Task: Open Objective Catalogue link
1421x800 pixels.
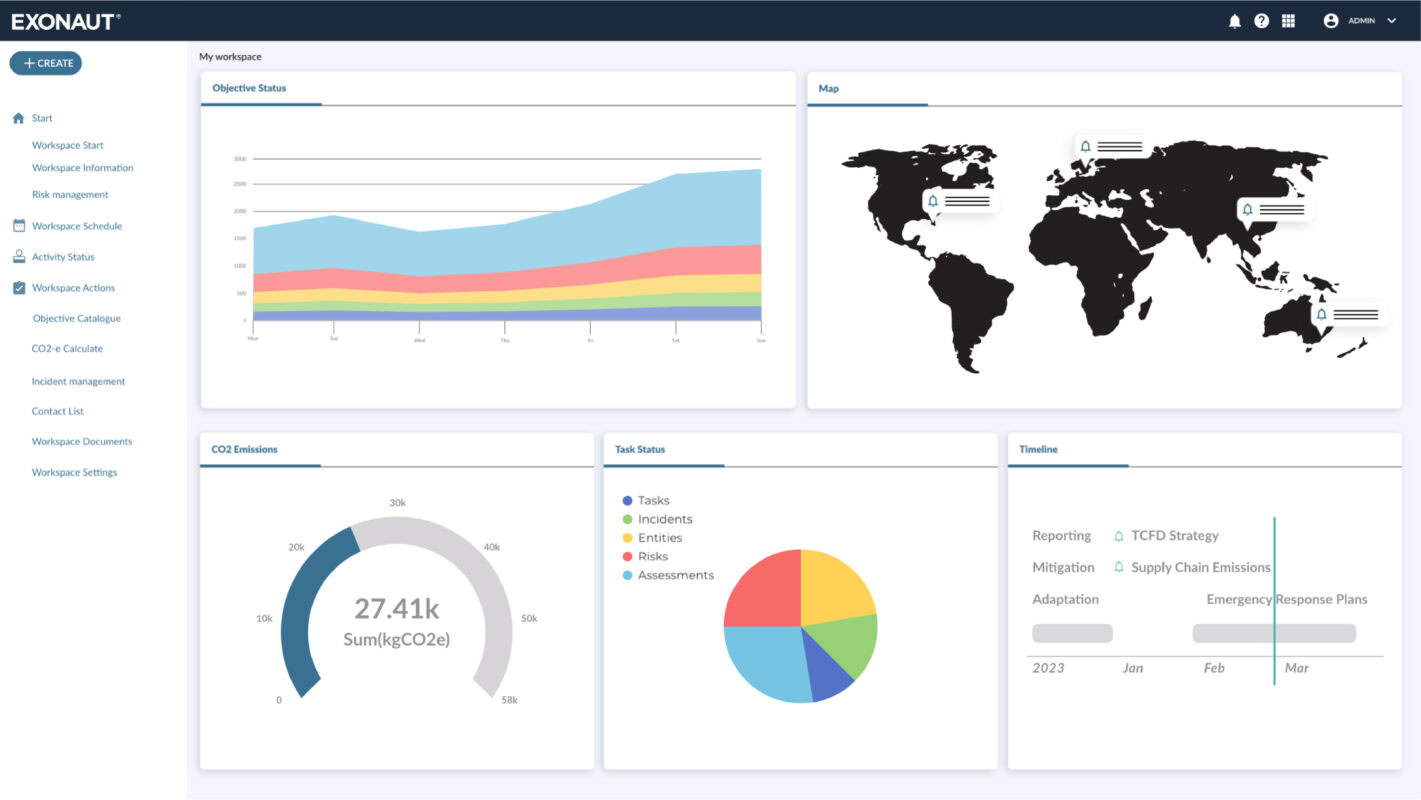Action: click(x=77, y=319)
